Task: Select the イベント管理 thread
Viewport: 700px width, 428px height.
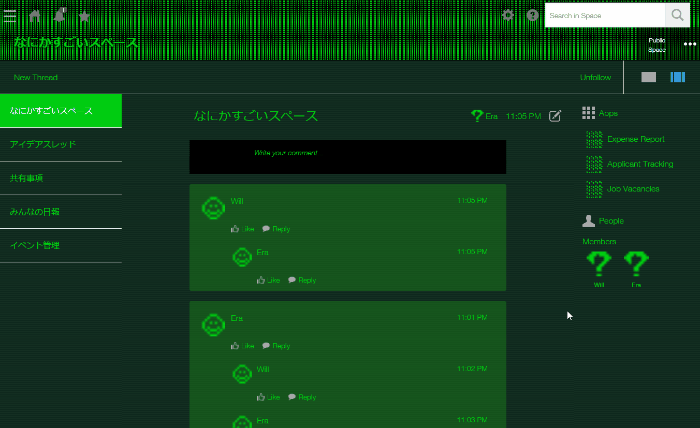Action: (x=60, y=245)
